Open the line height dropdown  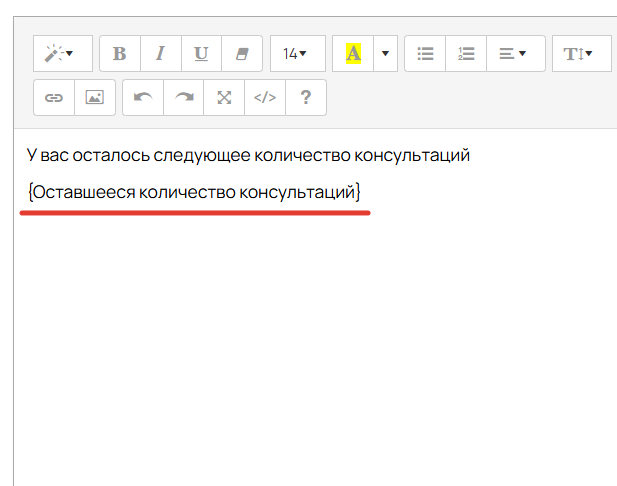[x=582, y=54]
